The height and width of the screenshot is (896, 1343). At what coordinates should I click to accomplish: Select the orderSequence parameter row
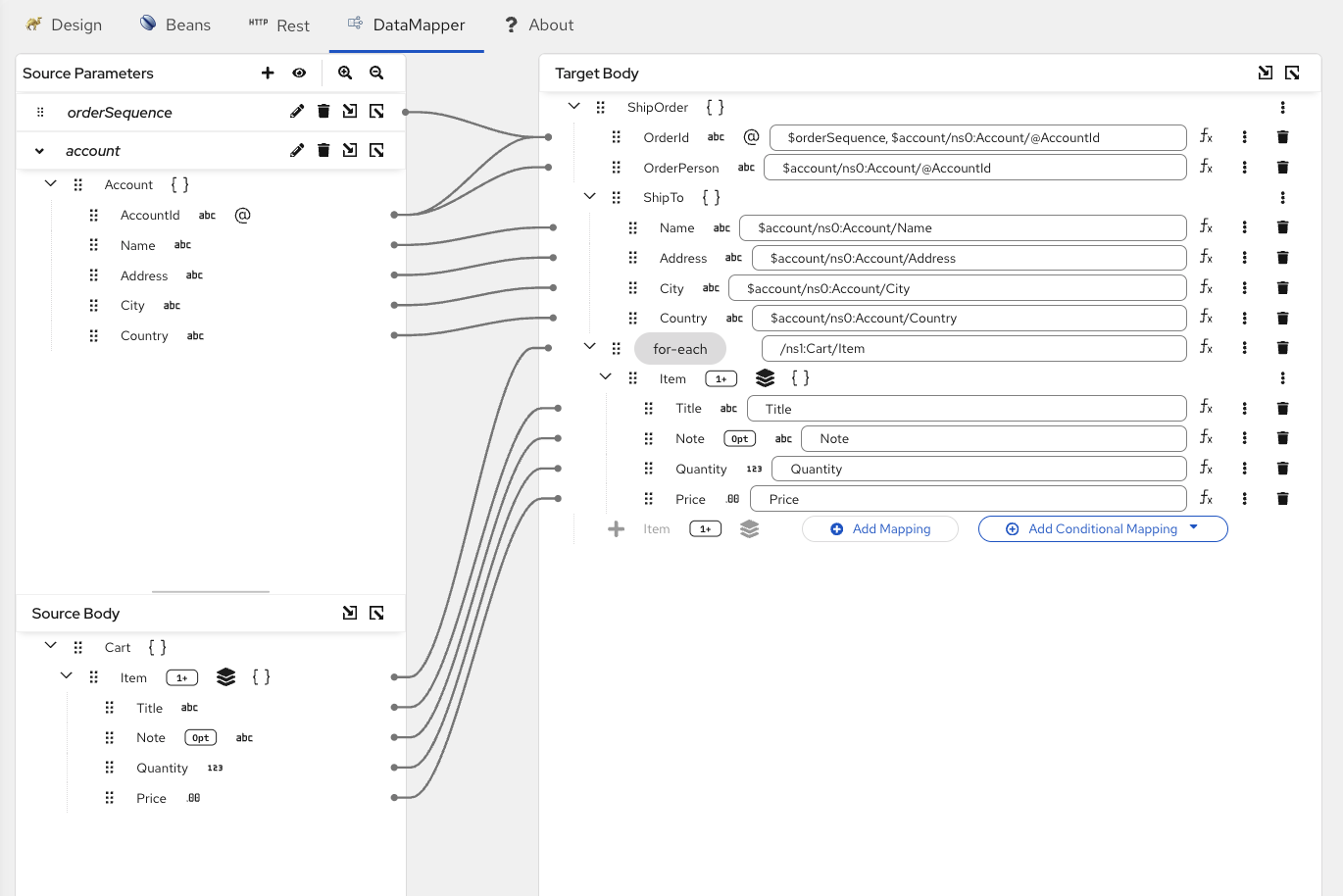211,113
